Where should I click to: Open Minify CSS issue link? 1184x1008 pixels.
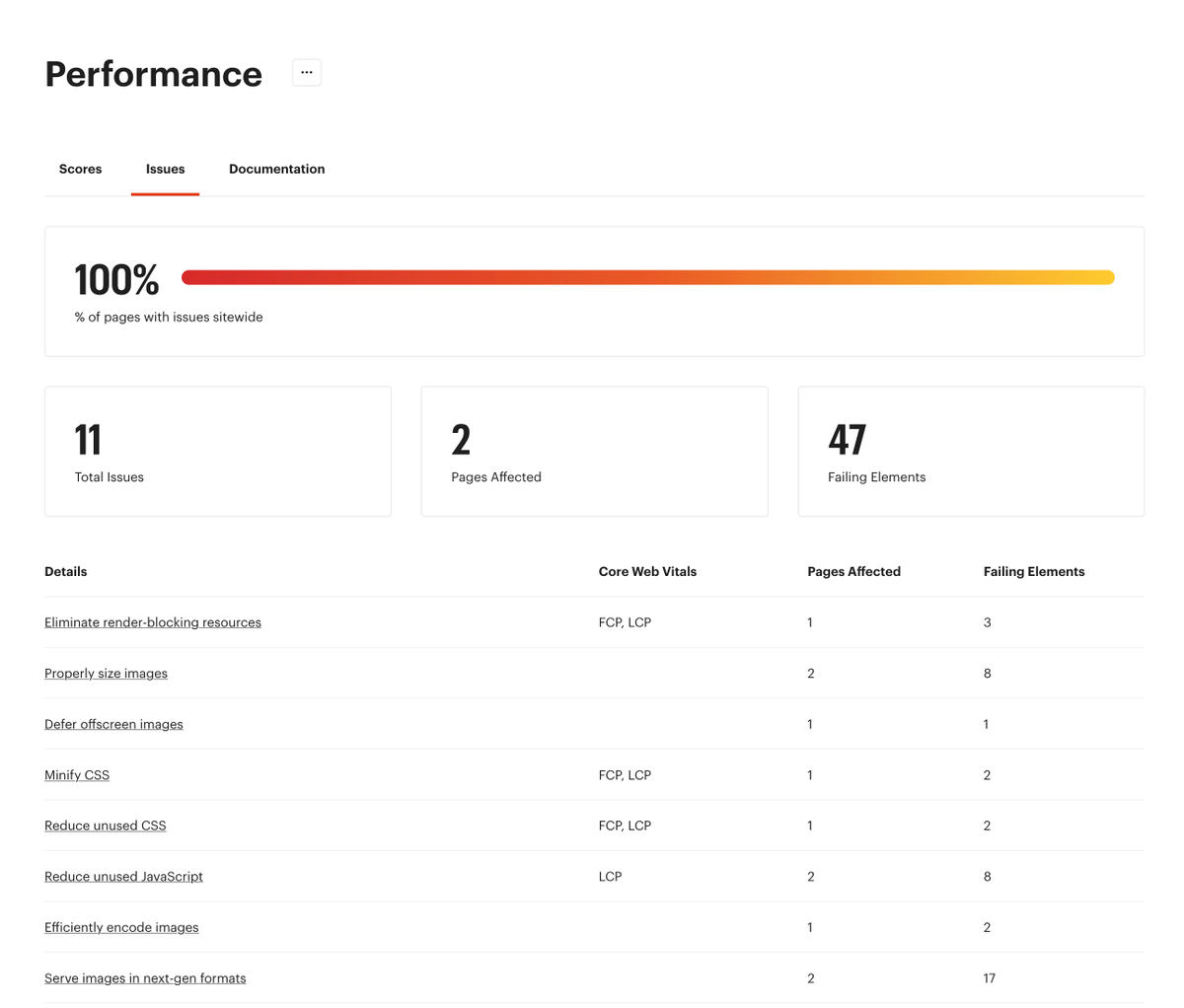(x=77, y=775)
